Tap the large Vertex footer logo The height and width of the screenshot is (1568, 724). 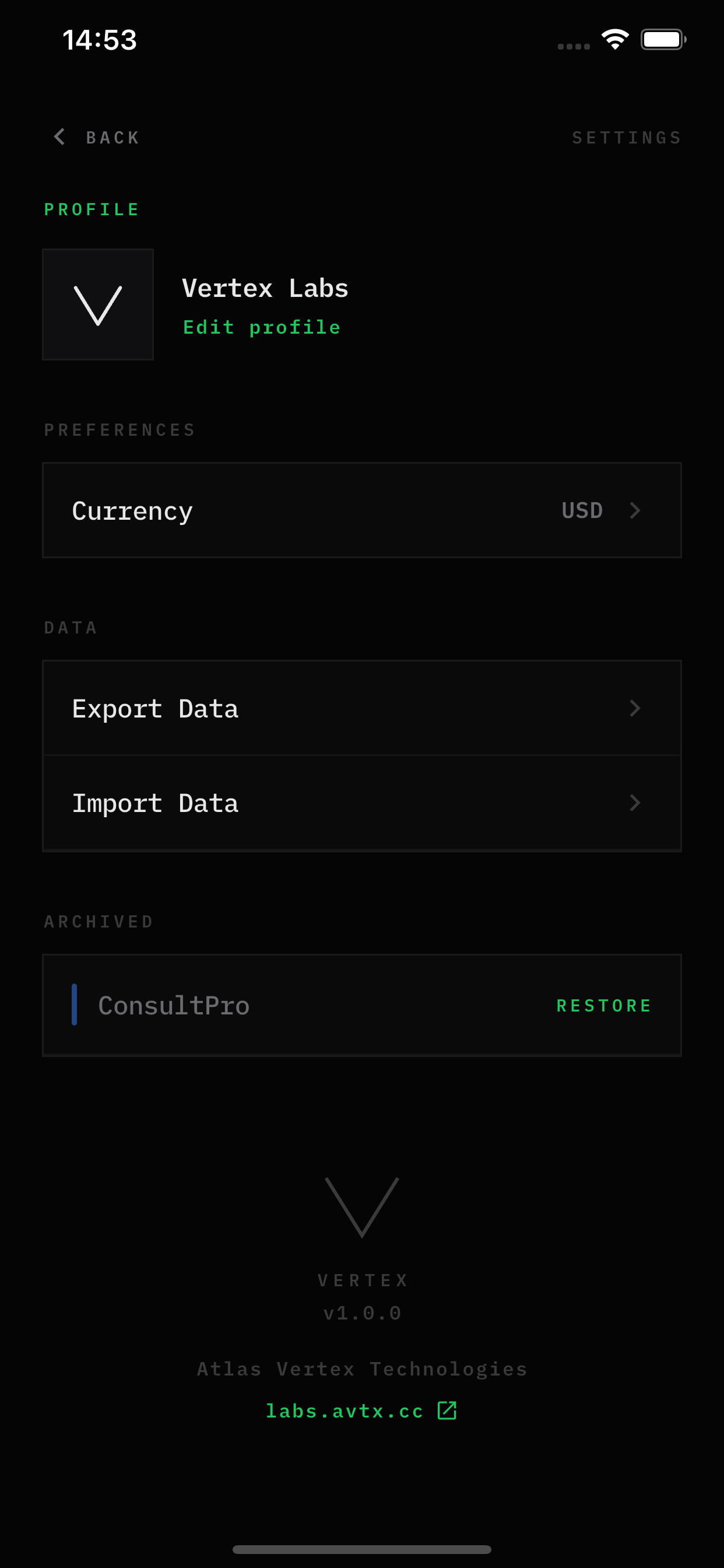[362, 1207]
